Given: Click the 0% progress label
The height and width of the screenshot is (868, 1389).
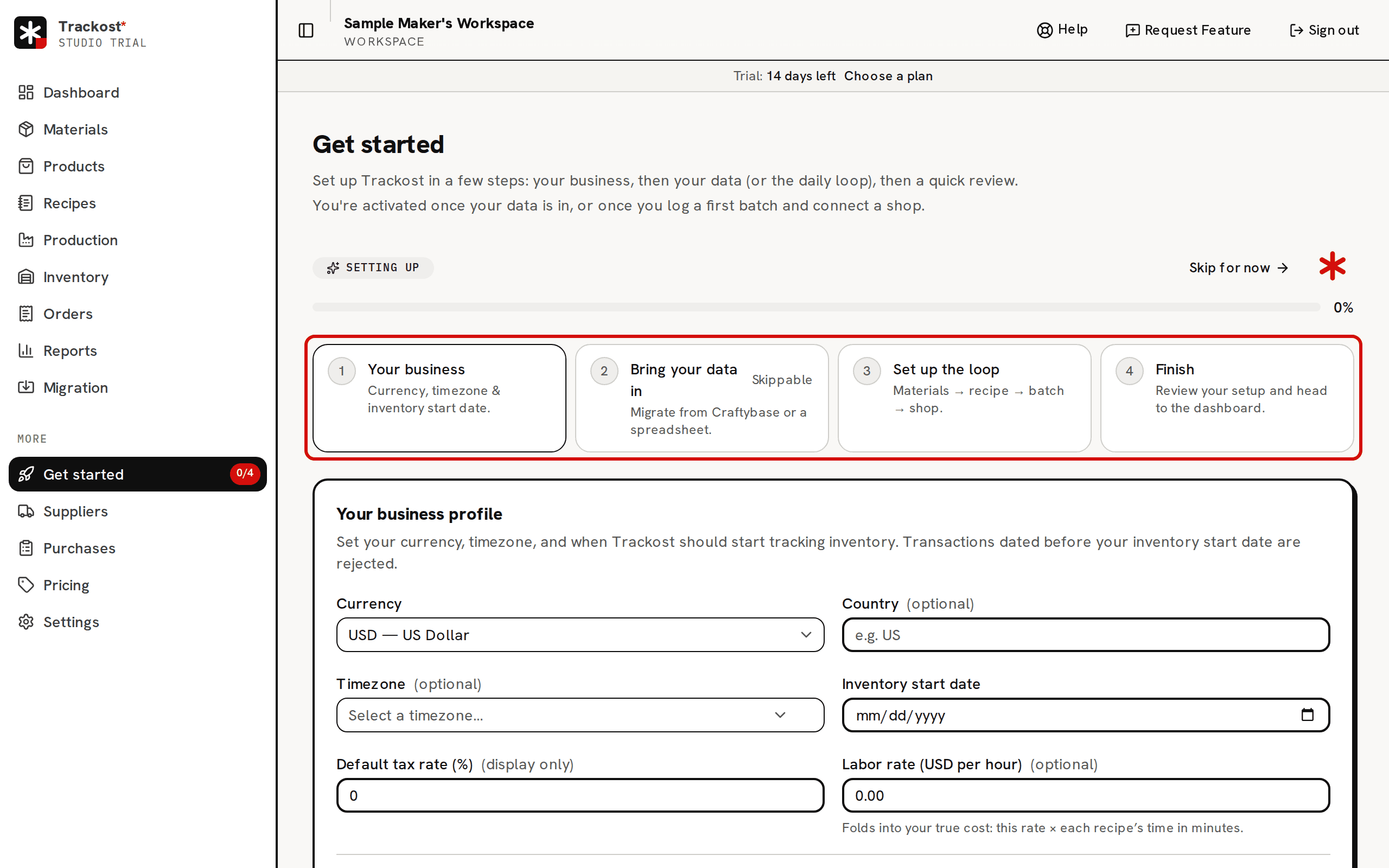Looking at the screenshot, I should click(1343, 308).
